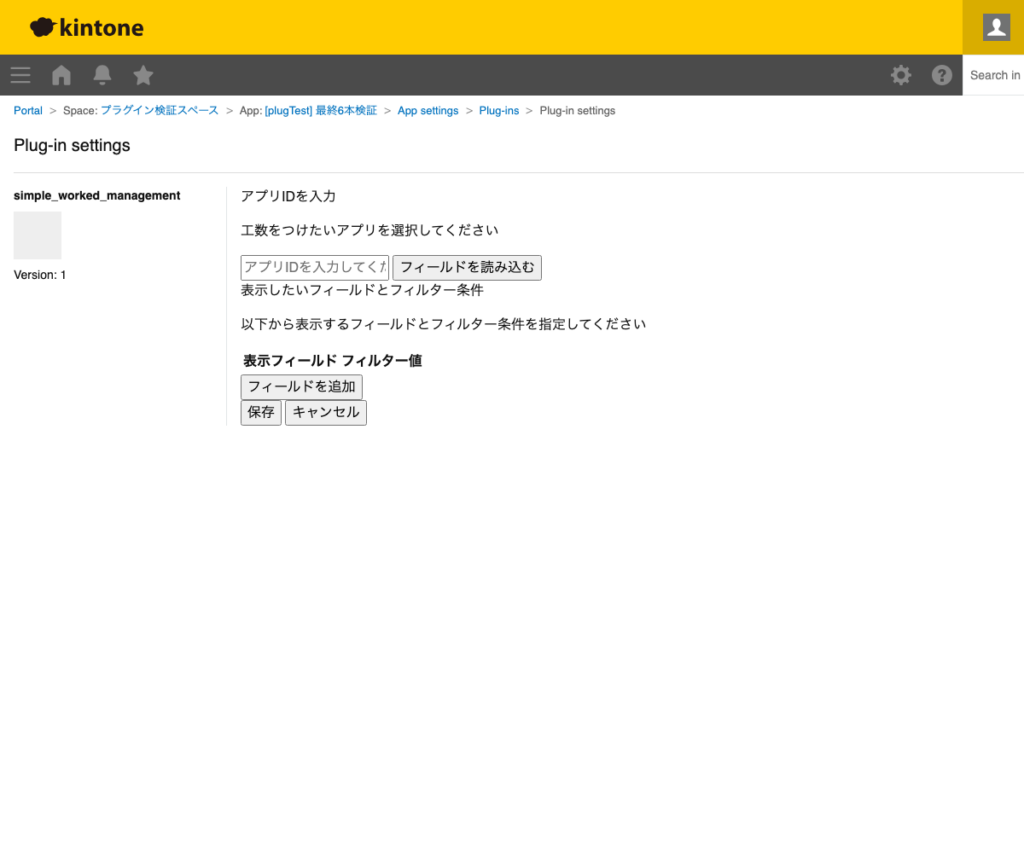Check notifications via the bell icon
The height and width of the screenshot is (853, 1024).
[102, 75]
